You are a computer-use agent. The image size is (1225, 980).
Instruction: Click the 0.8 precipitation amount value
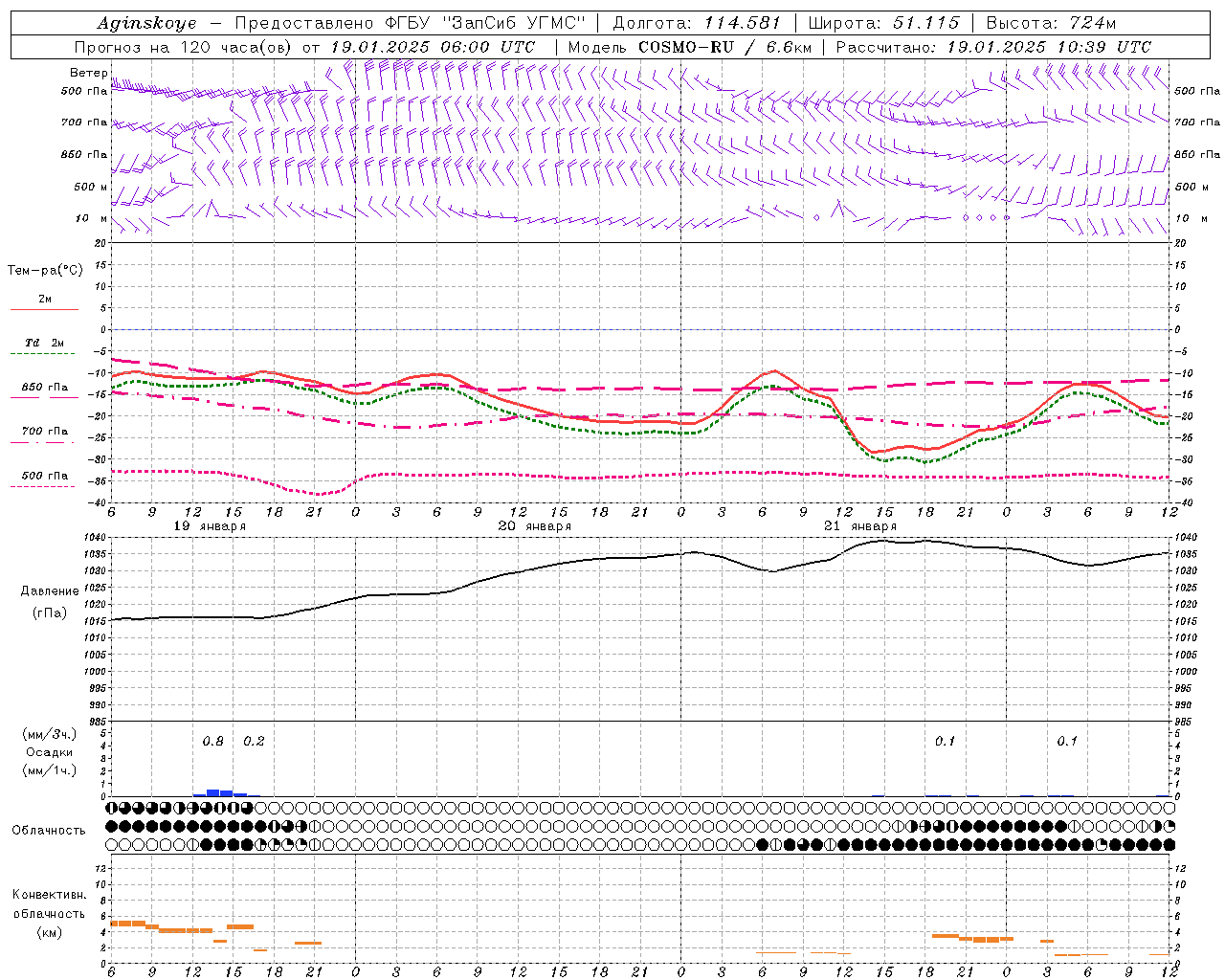(212, 742)
